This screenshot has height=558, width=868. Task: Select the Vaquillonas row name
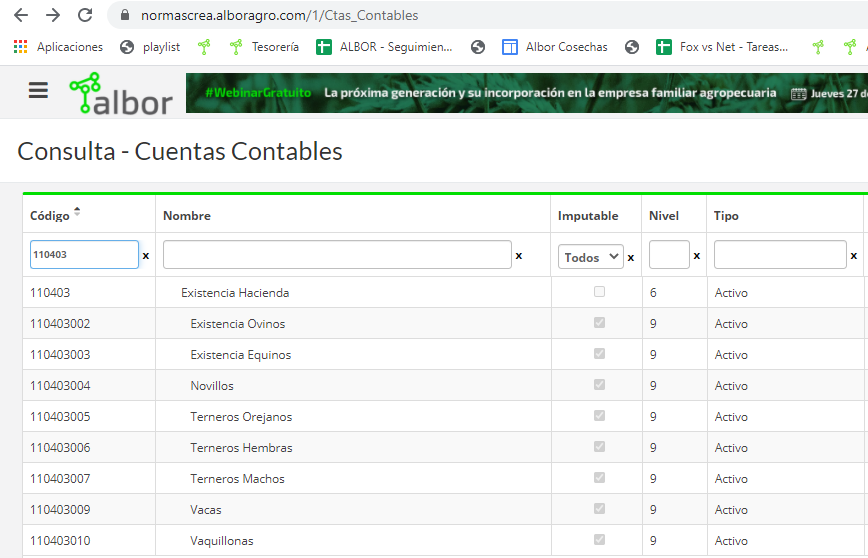pyautogui.click(x=222, y=541)
